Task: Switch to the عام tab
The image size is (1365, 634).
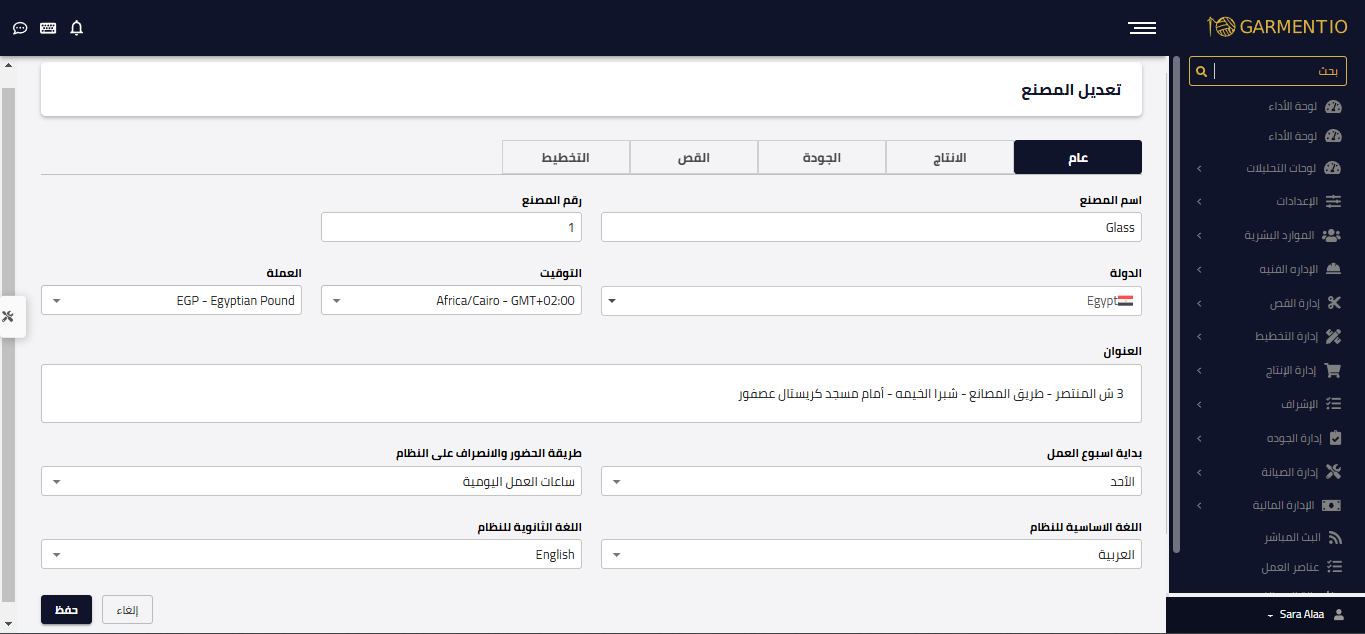Action: tap(1078, 158)
